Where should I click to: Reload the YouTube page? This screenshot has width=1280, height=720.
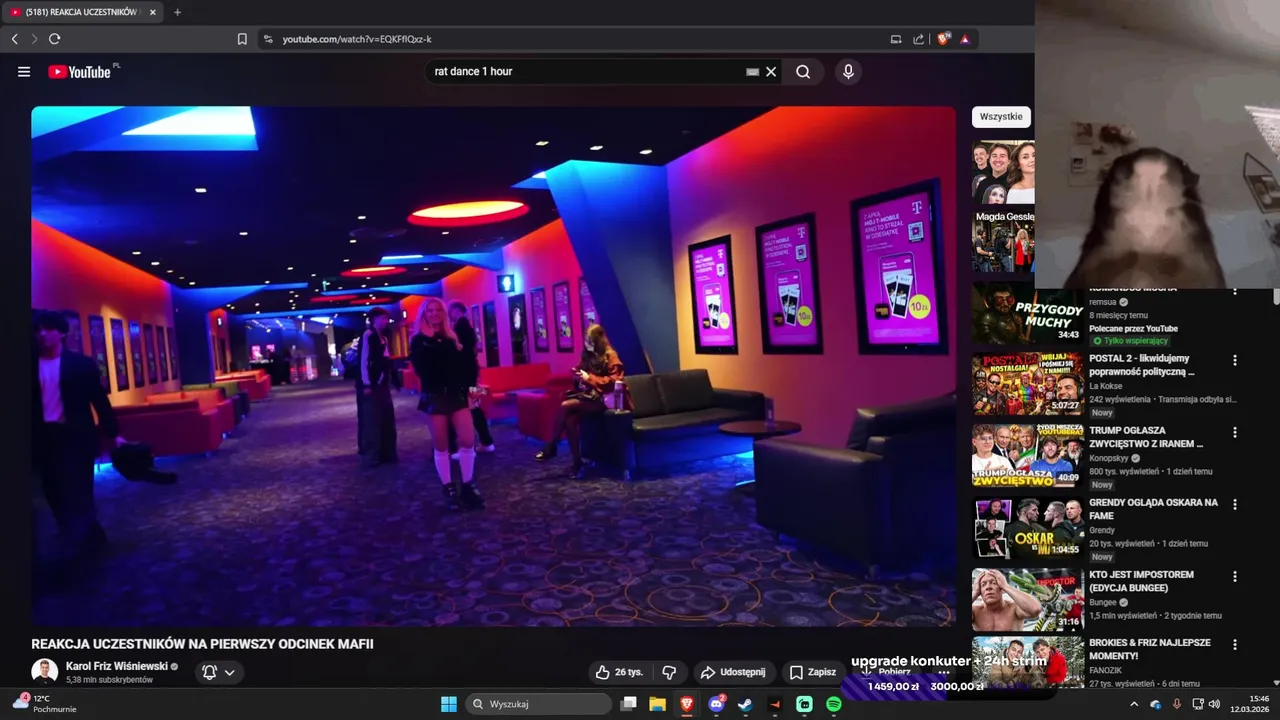[x=54, y=39]
